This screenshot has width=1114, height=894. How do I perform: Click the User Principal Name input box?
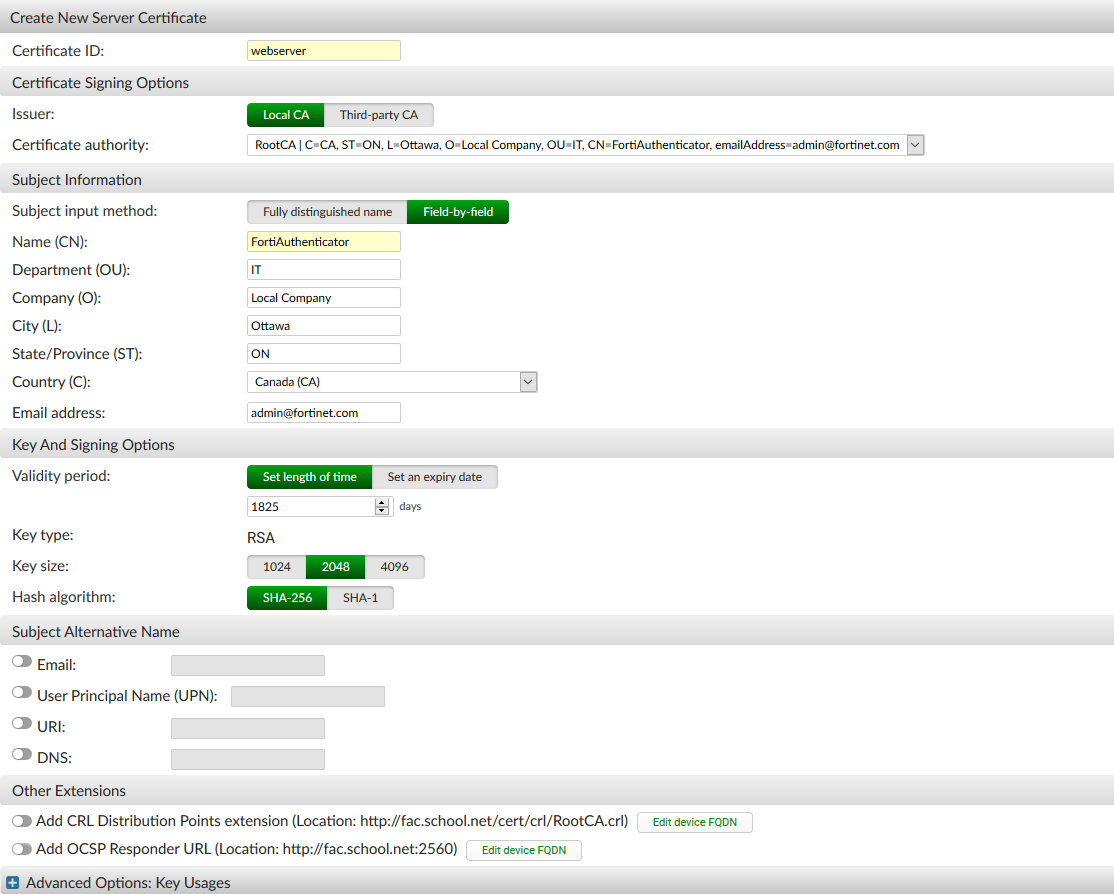coord(308,696)
